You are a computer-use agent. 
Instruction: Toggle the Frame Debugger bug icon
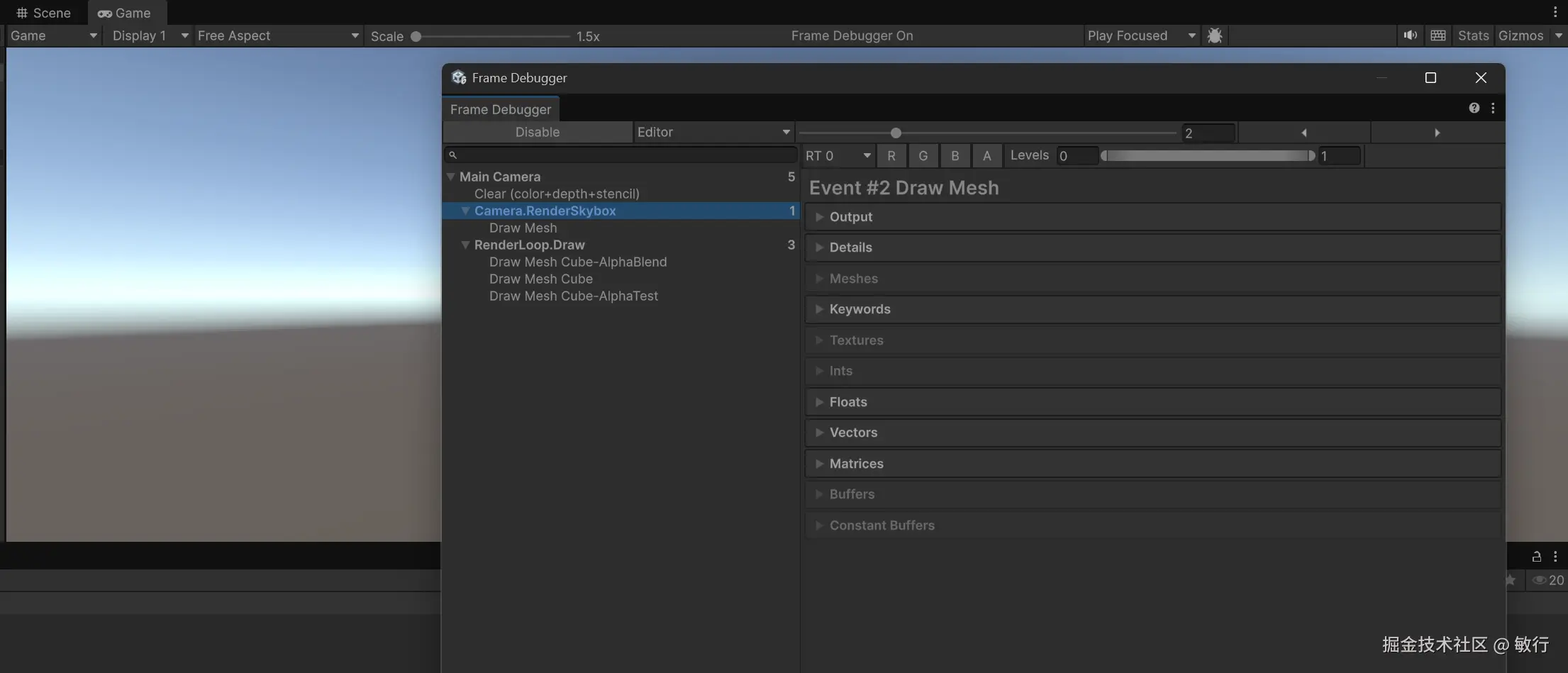1214,35
